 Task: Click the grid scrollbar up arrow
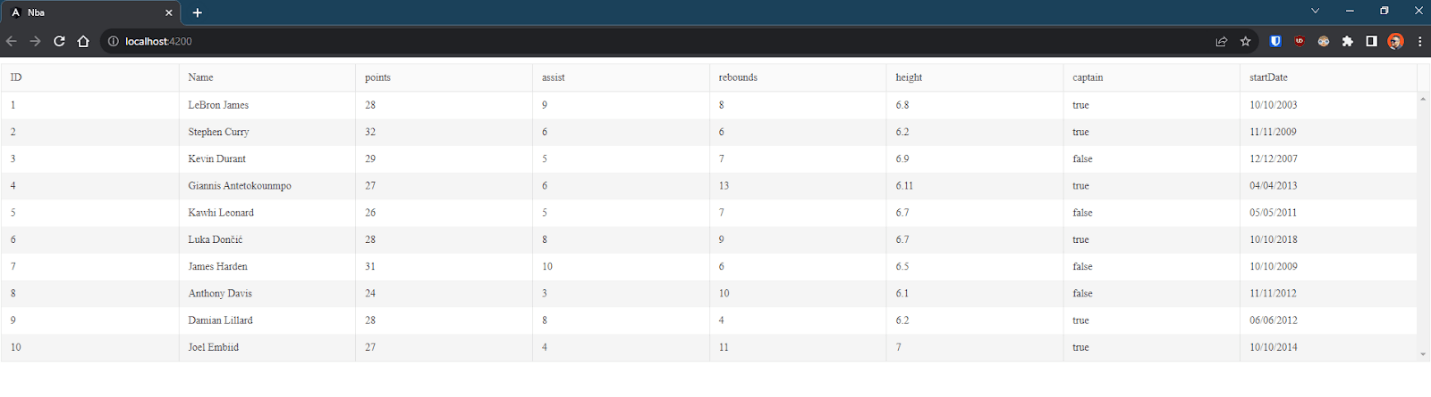(x=1423, y=98)
